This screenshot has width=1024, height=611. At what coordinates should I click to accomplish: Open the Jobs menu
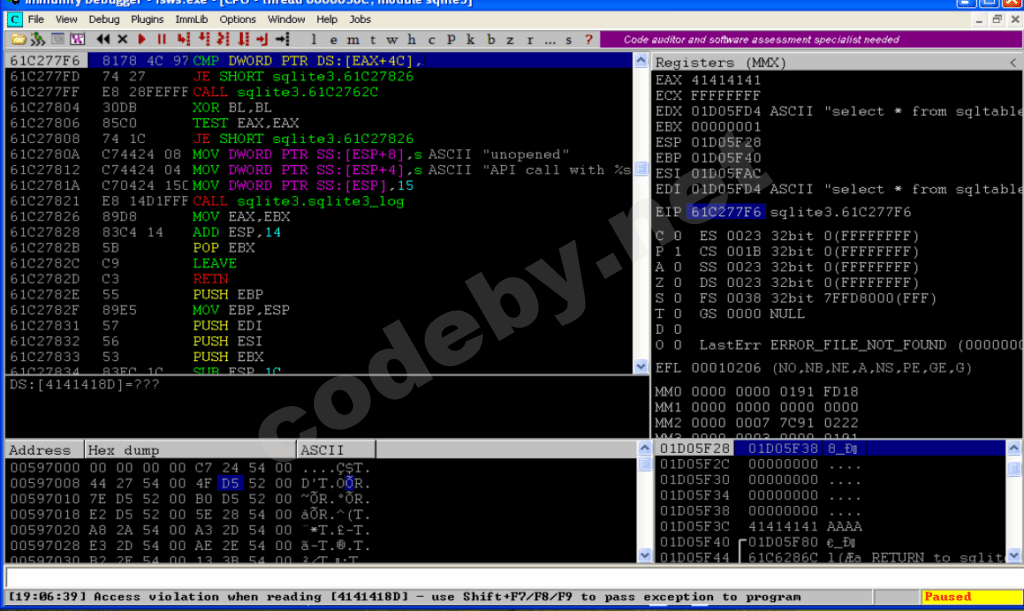coord(360,20)
